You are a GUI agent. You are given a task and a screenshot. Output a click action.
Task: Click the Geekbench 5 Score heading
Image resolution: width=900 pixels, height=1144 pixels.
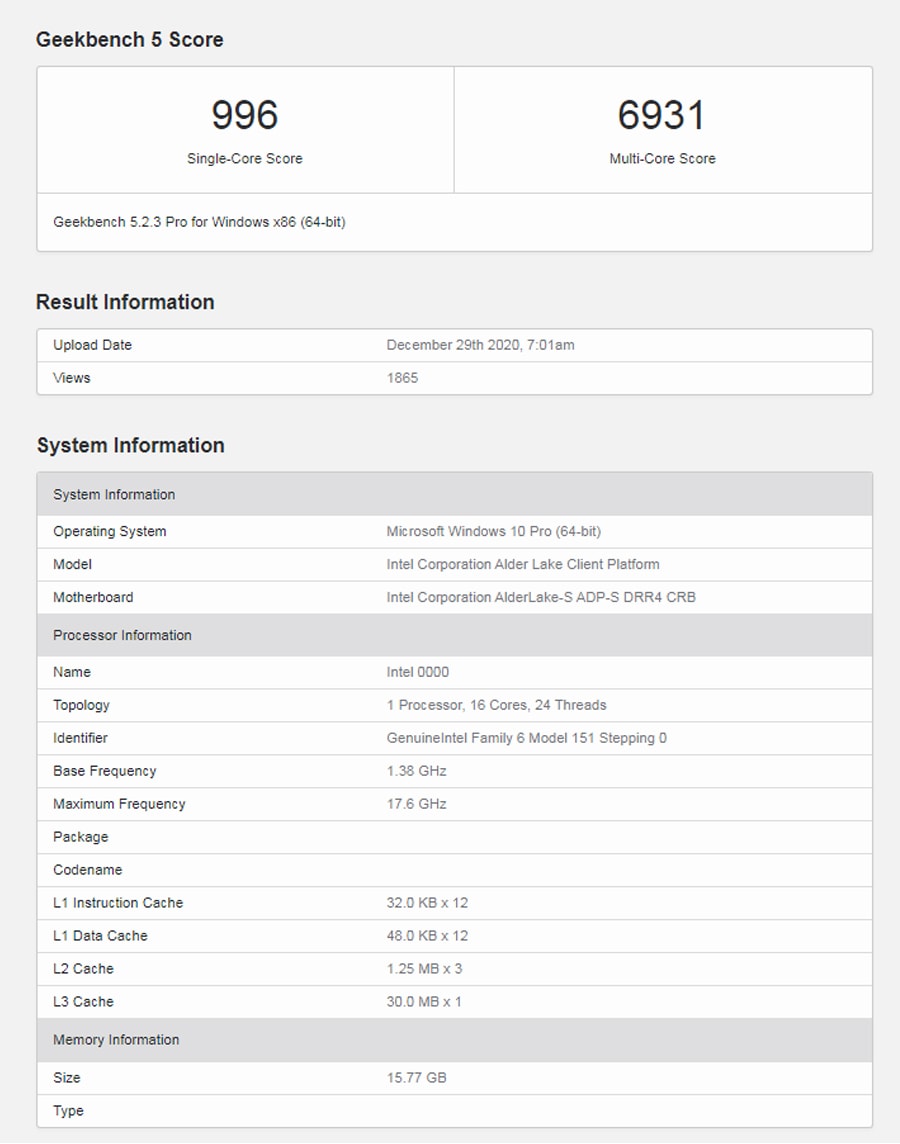(130, 40)
